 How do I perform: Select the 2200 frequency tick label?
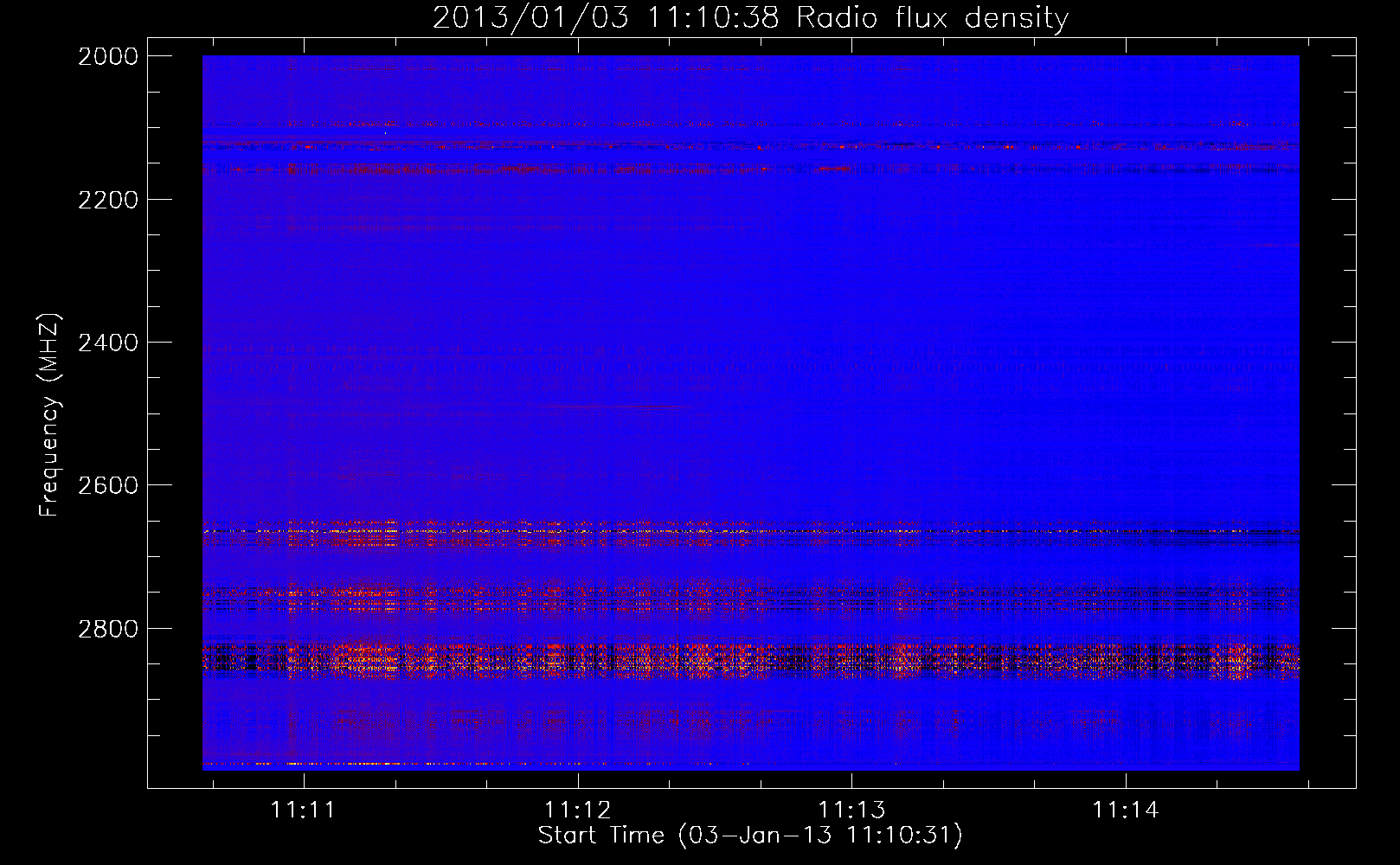(108, 200)
